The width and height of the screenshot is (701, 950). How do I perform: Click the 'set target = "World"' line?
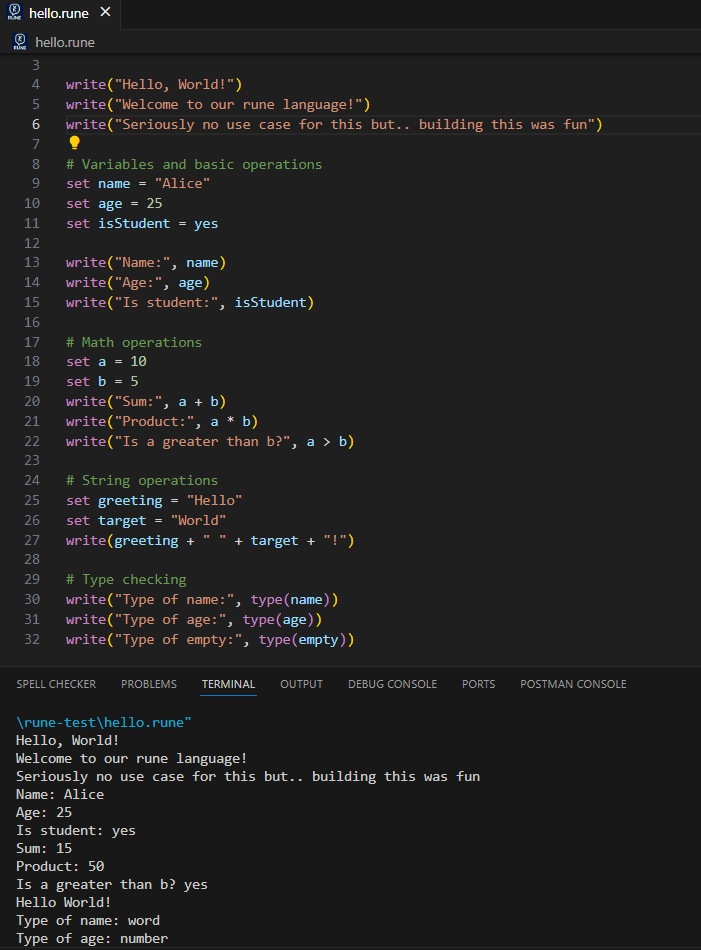click(146, 520)
